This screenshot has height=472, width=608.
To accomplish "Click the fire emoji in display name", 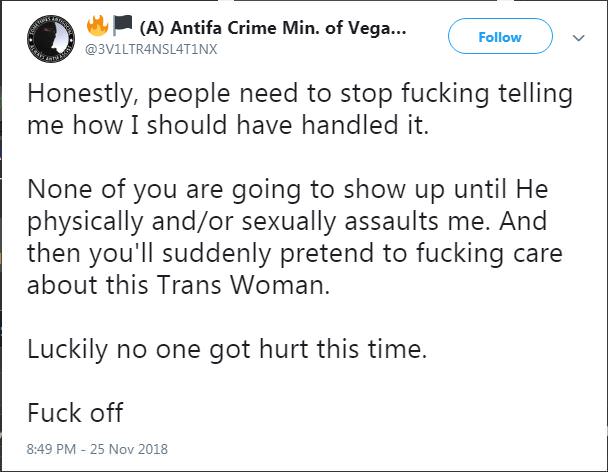I will [97, 26].
